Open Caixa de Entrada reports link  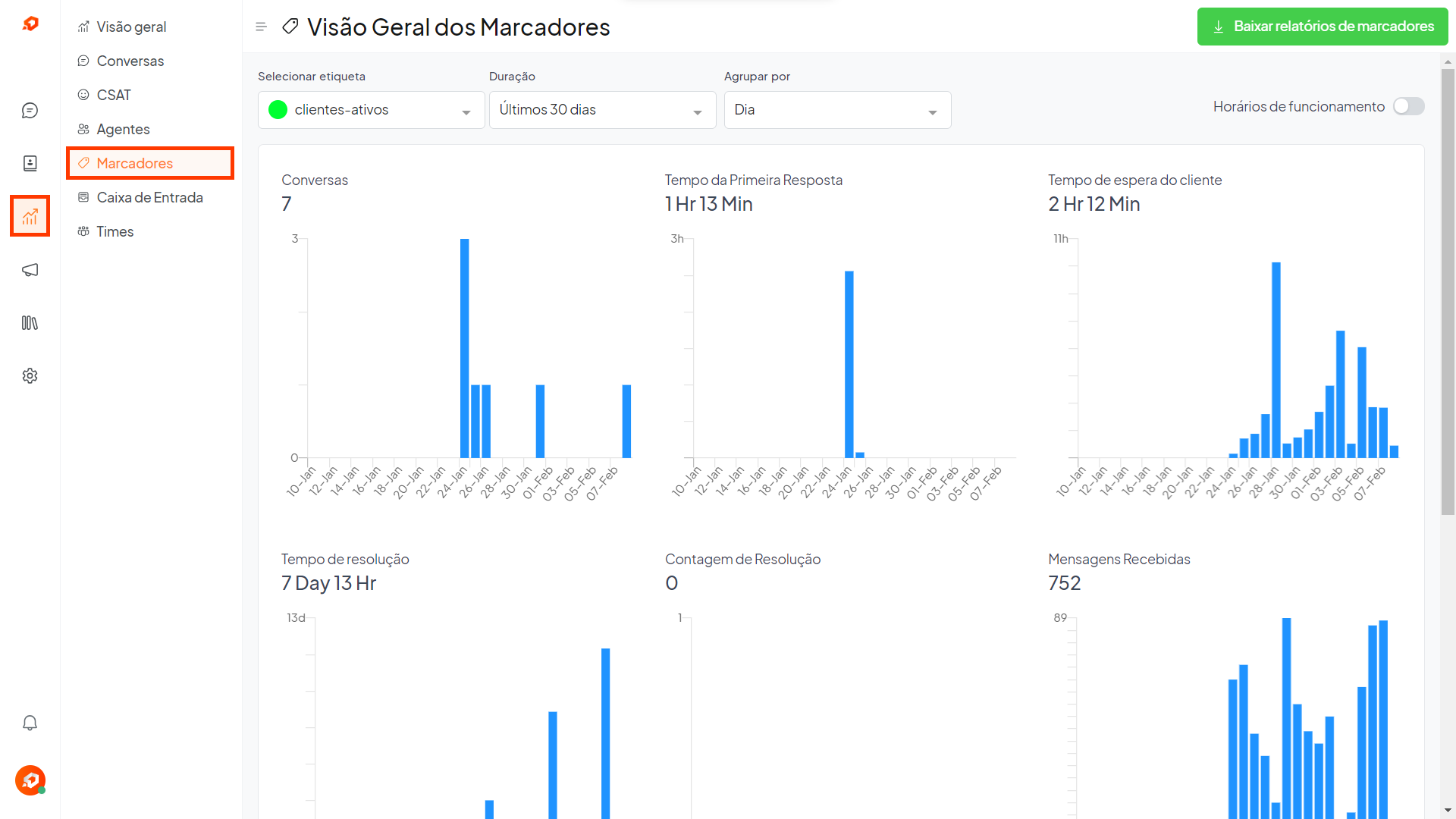pos(149,198)
